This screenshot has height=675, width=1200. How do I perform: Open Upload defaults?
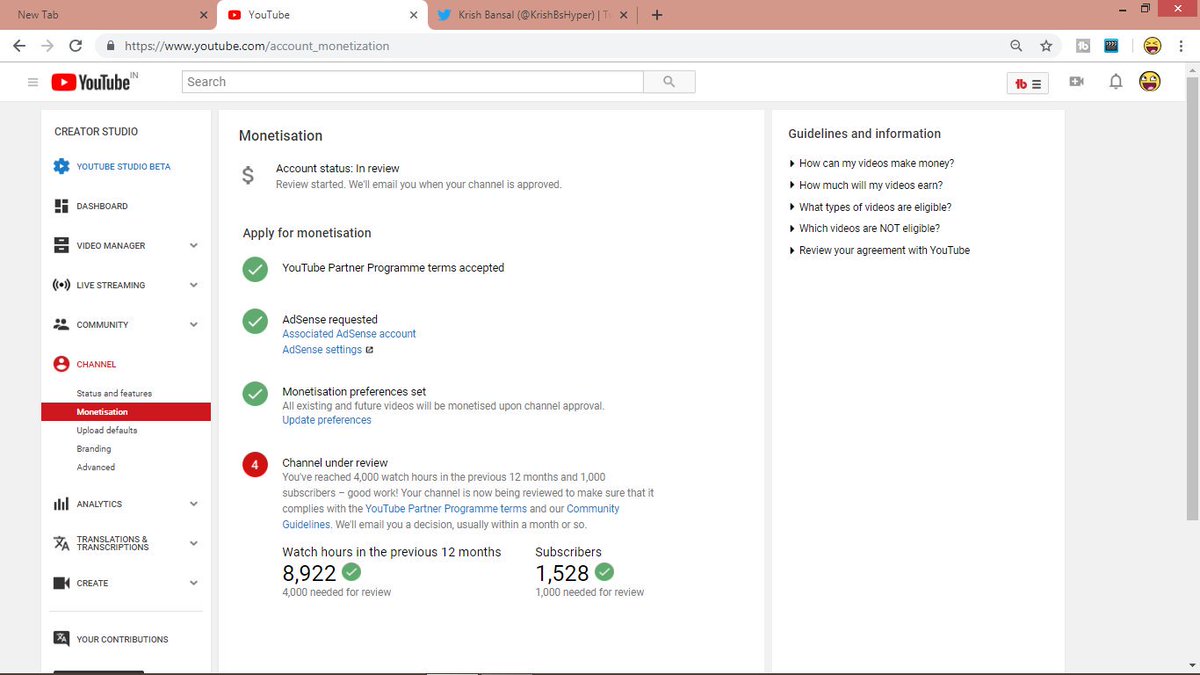pyautogui.click(x=107, y=430)
